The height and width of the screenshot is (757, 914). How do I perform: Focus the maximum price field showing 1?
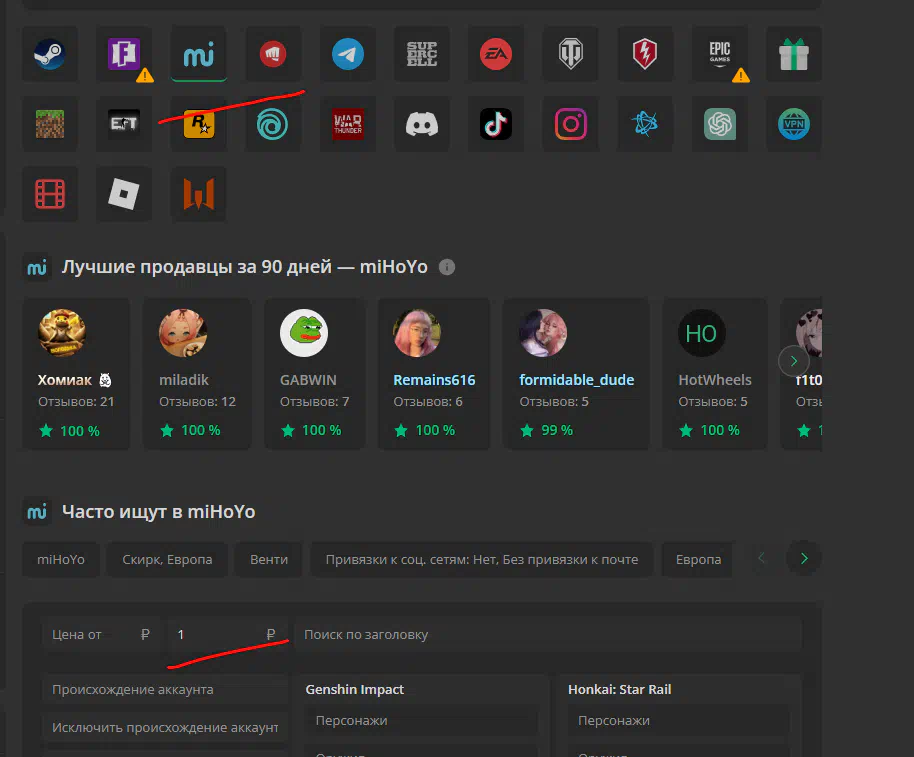pyautogui.click(x=226, y=634)
